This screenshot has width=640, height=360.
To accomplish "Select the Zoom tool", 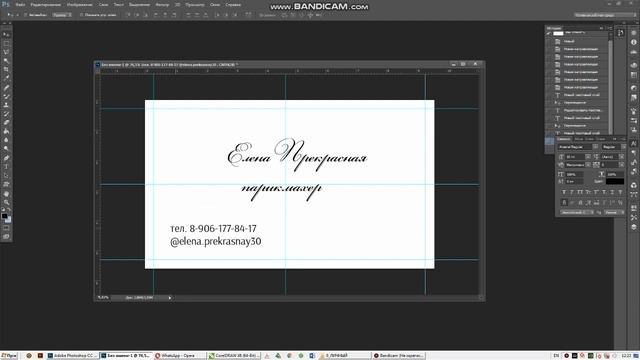I will (6, 202).
